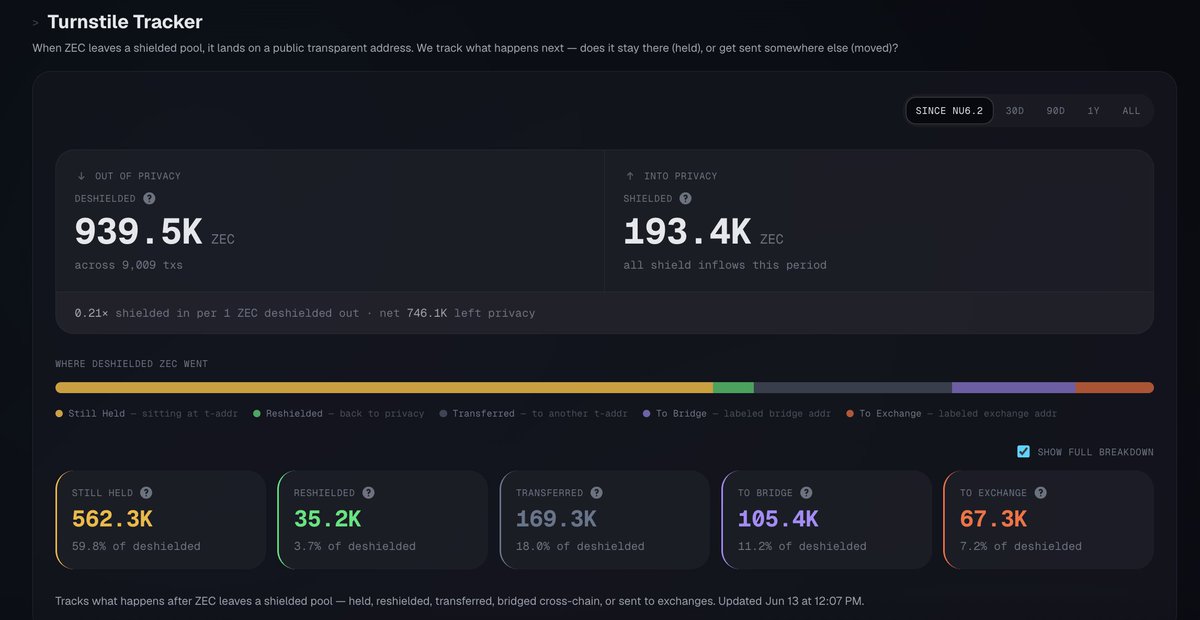Open the To Exchange card help icon
1200x620 pixels.
[x=1040, y=493]
